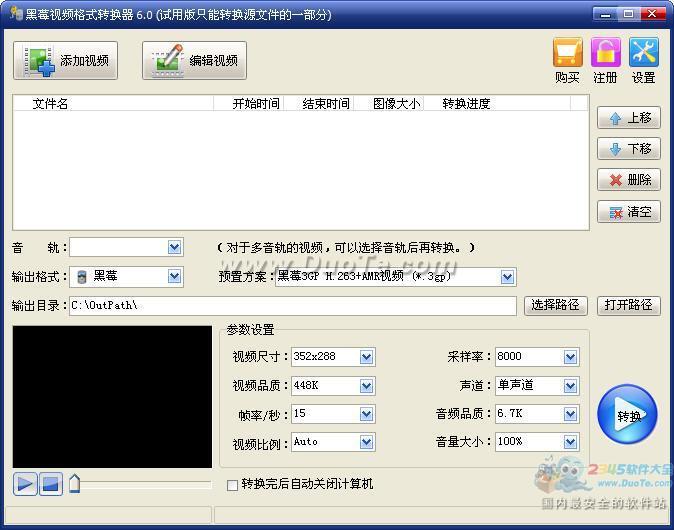674x530 pixels.
Task: Clear the list with 清空 button
Action: pyautogui.click(x=628, y=211)
